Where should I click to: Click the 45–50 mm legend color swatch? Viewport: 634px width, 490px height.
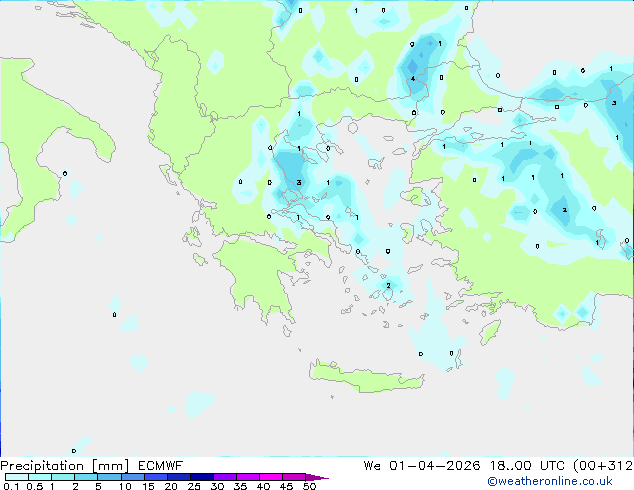[x=294, y=477]
